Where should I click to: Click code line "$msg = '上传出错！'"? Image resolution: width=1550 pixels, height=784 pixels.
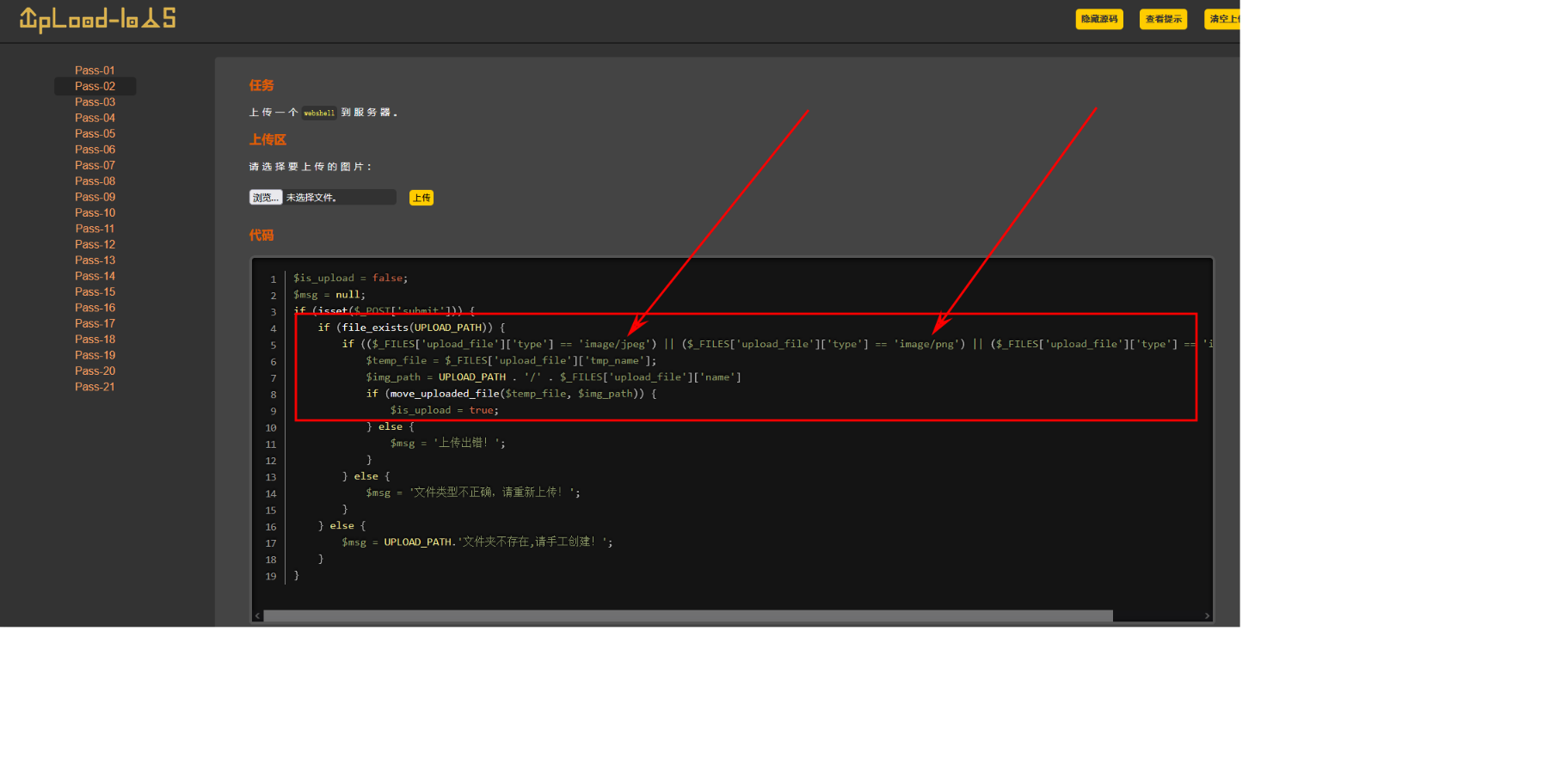pos(448,443)
